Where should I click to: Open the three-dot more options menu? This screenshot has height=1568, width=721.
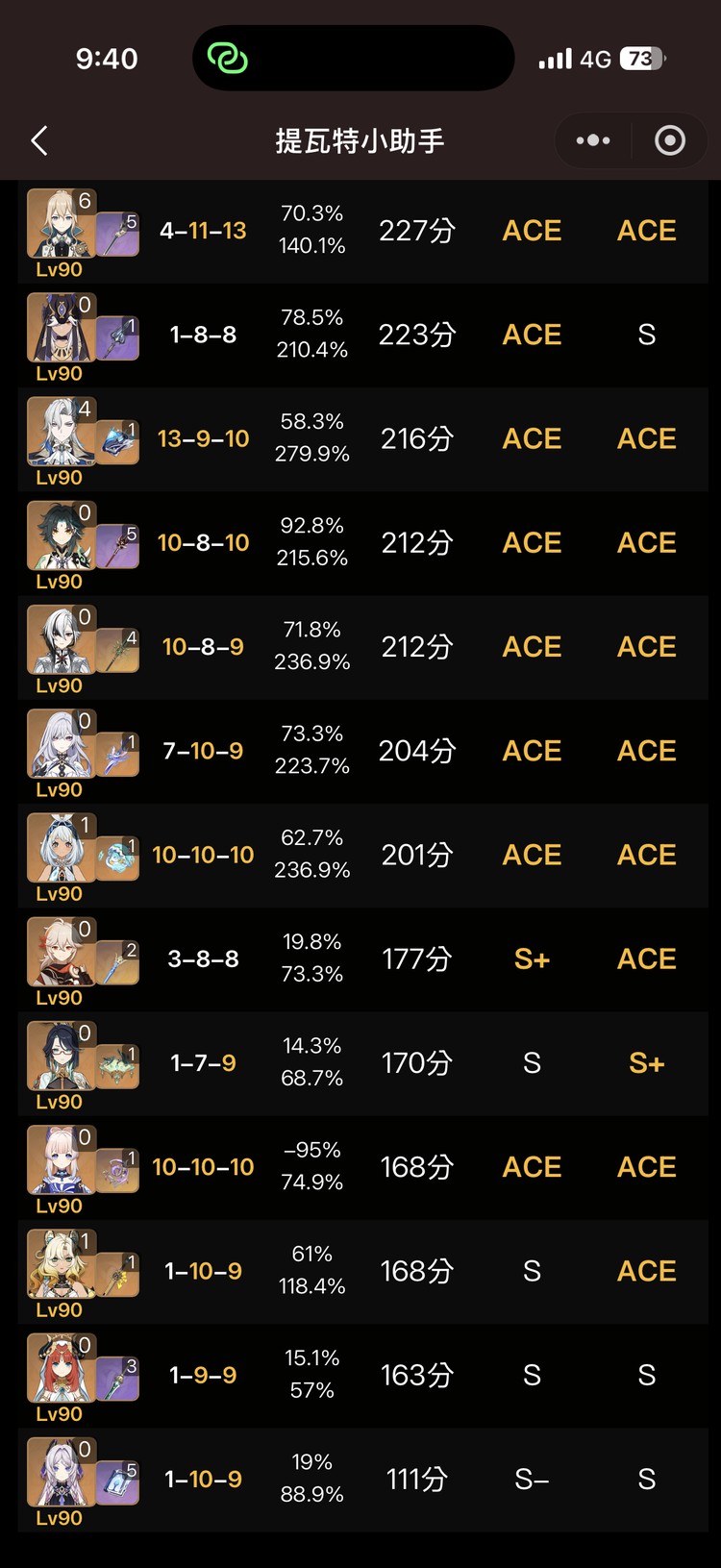pos(593,141)
